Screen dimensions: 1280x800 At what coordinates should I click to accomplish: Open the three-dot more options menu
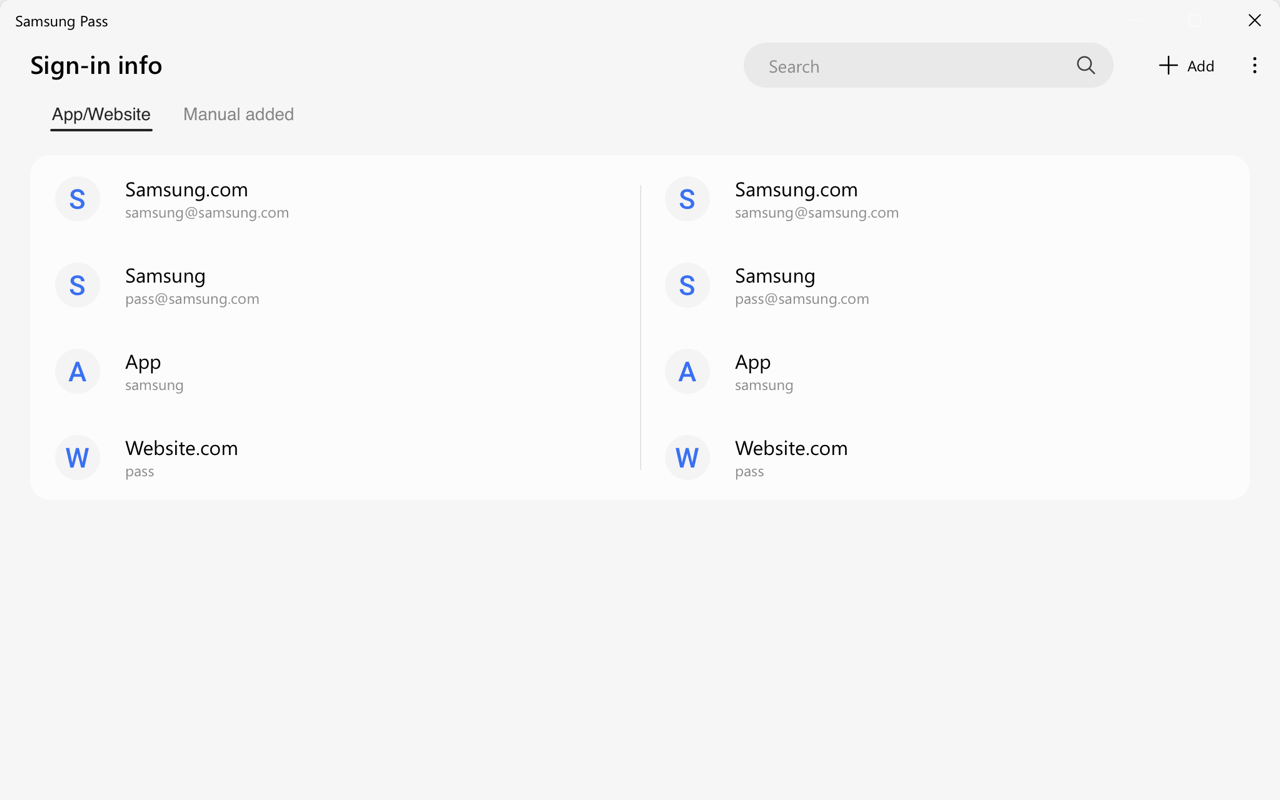1254,66
